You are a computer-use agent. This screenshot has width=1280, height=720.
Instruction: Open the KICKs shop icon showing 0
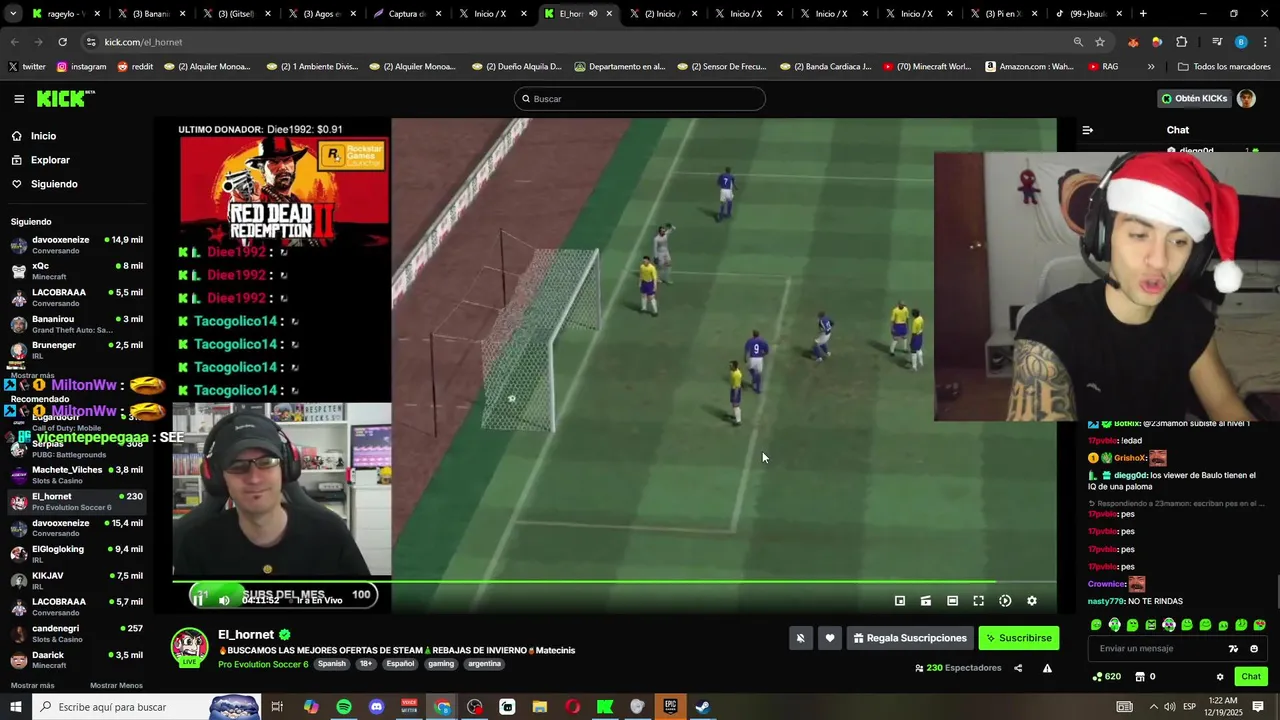click(1146, 677)
